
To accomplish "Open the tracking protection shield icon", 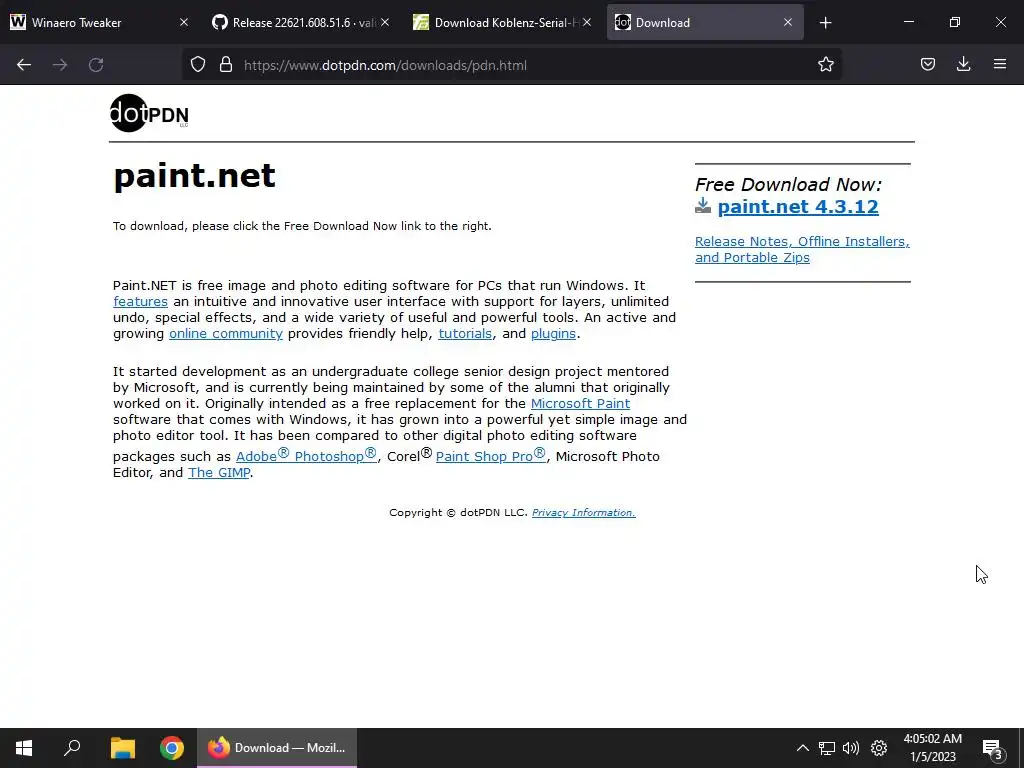I will pyautogui.click(x=198, y=65).
